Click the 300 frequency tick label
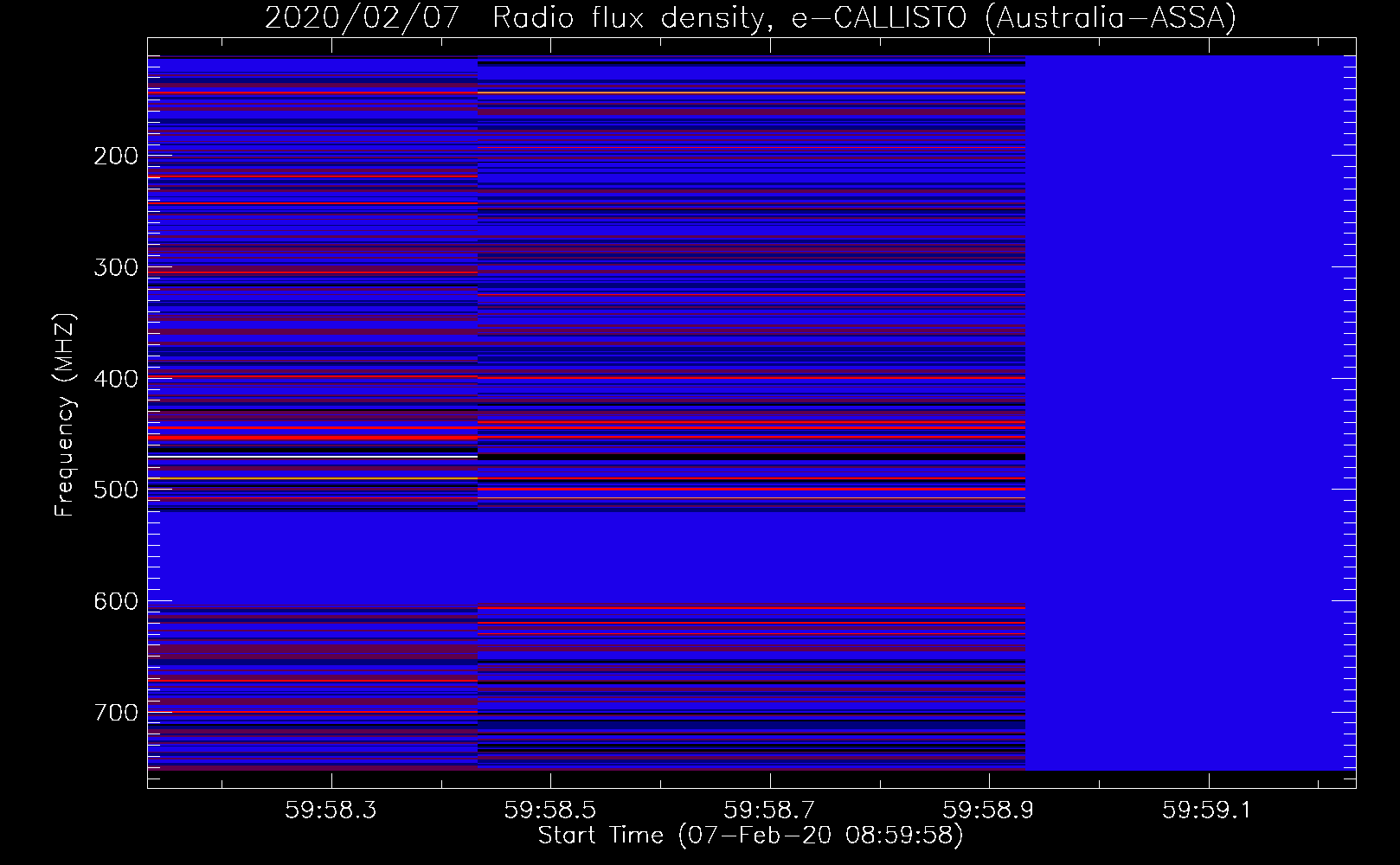The height and width of the screenshot is (865, 1400). (x=116, y=267)
